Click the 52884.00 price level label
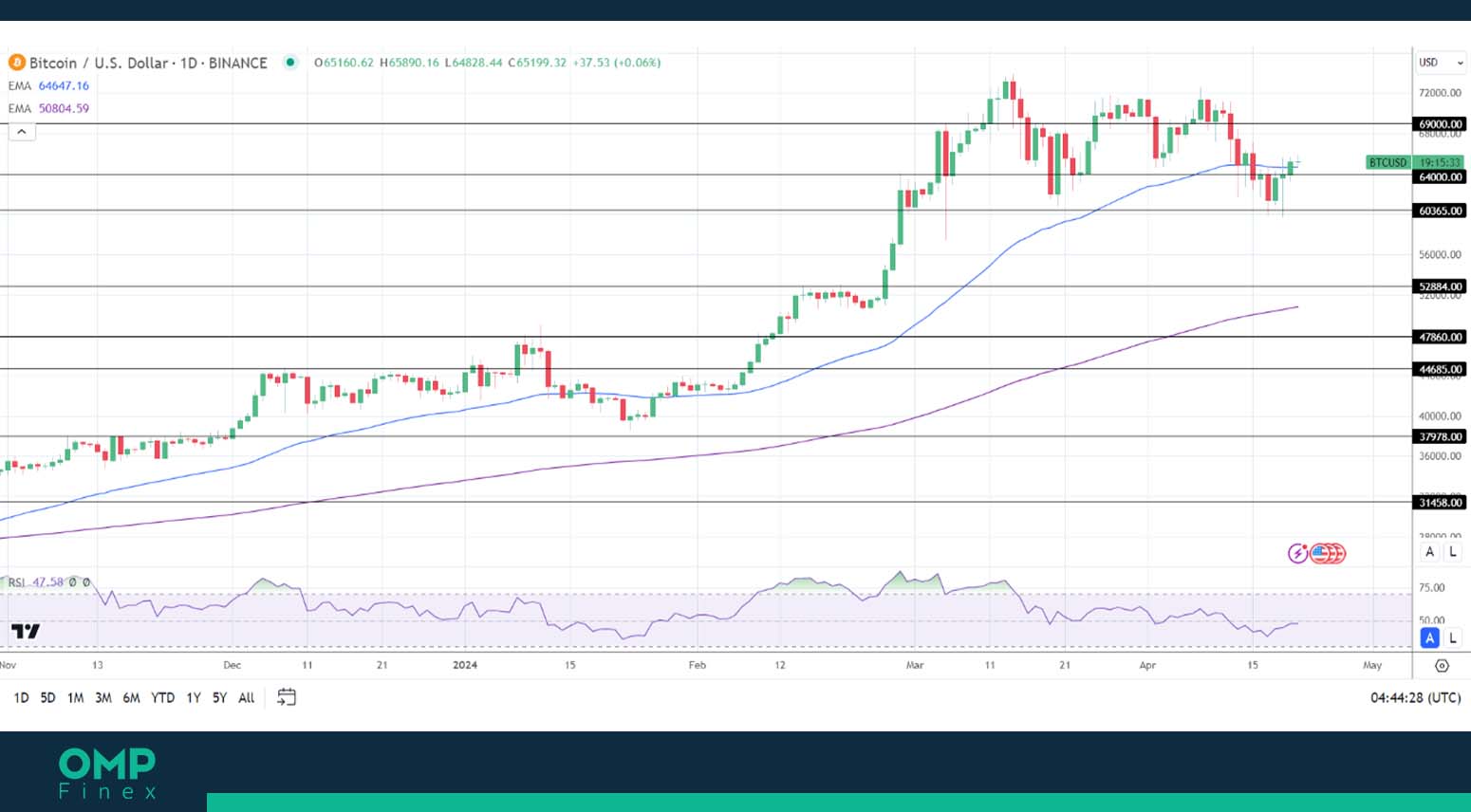The image size is (1471, 812). pos(1440,286)
